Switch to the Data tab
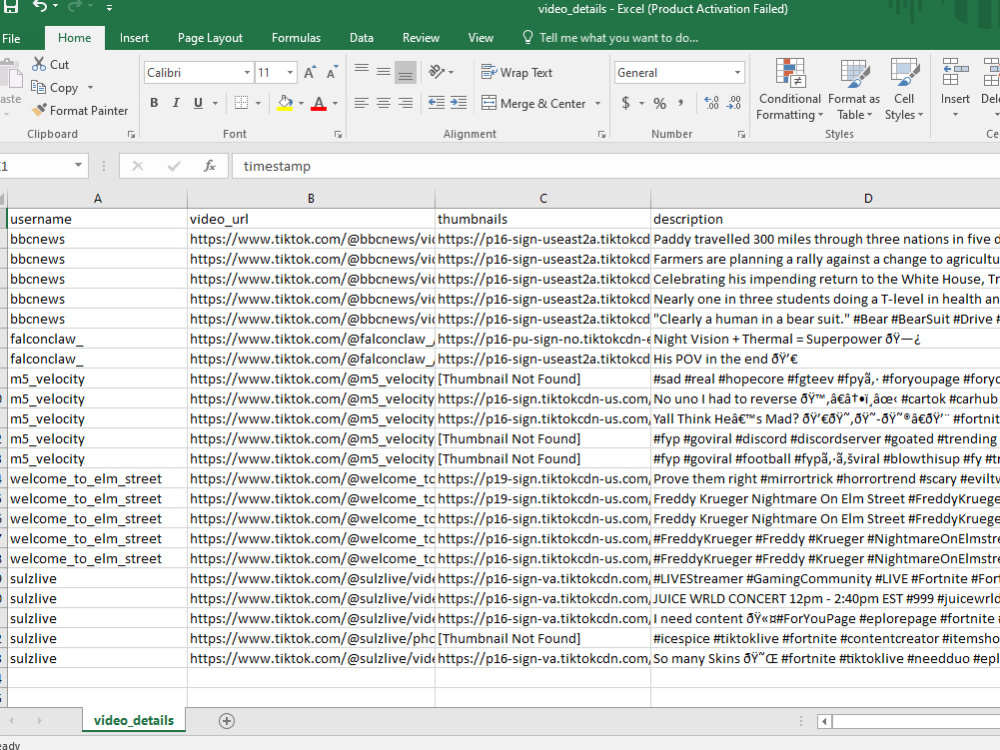 coord(361,38)
